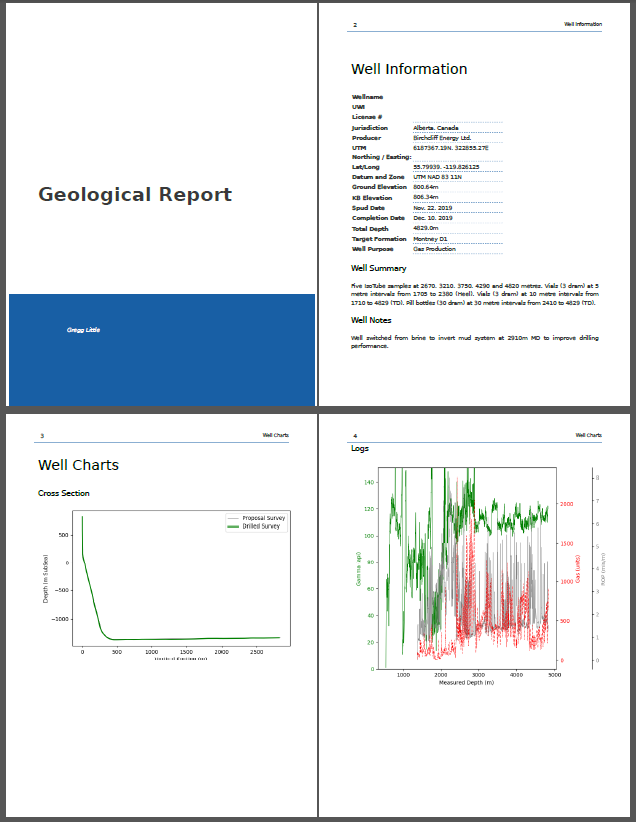636x822 pixels.
Task: Click the author name 'Gregg Little'
Action: point(83,330)
